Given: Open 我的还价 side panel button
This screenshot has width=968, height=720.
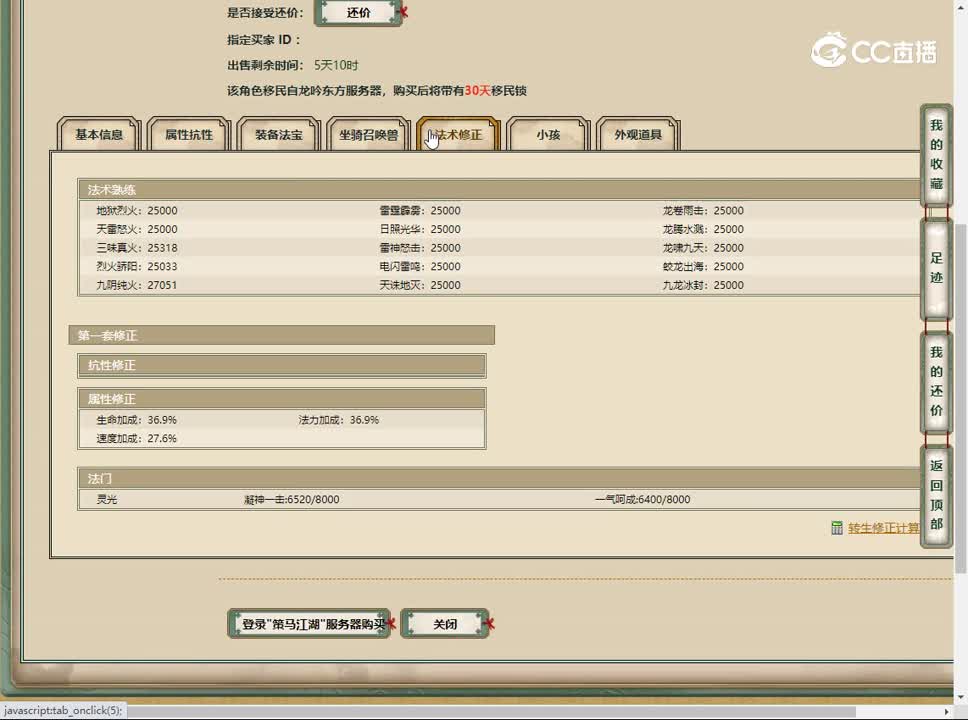Looking at the screenshot, I should 936,382.
